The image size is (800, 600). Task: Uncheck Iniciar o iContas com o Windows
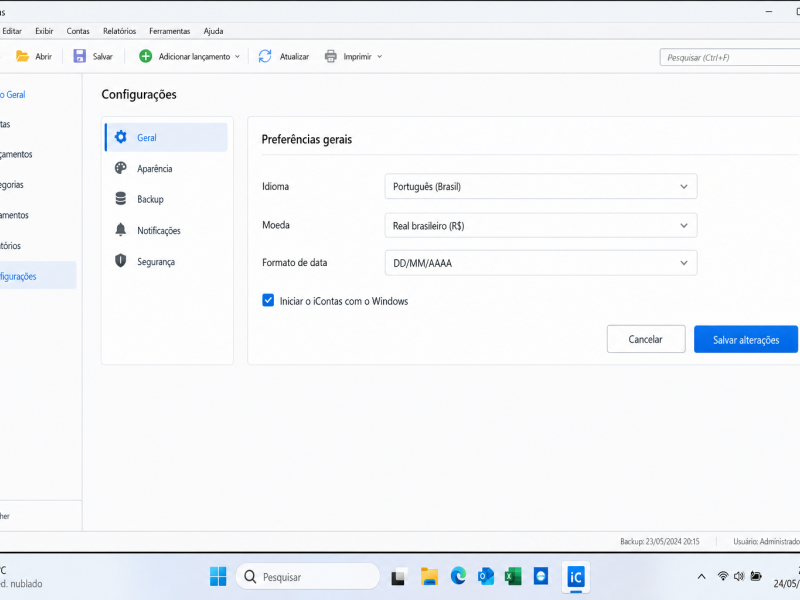point(268,301)
